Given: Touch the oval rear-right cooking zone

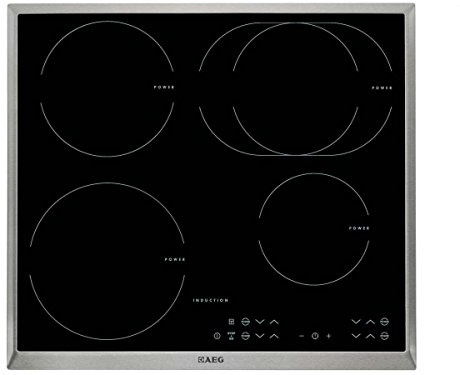Looking at the screenshot, I should tap(296, 89).
